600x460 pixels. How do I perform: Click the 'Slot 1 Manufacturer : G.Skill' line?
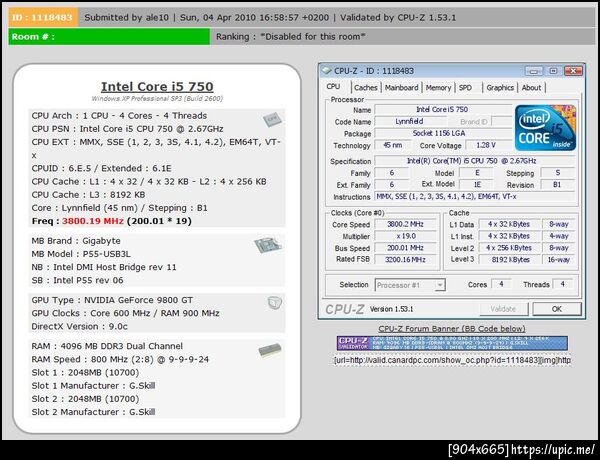pyautogui.click(x=93, y=386)
